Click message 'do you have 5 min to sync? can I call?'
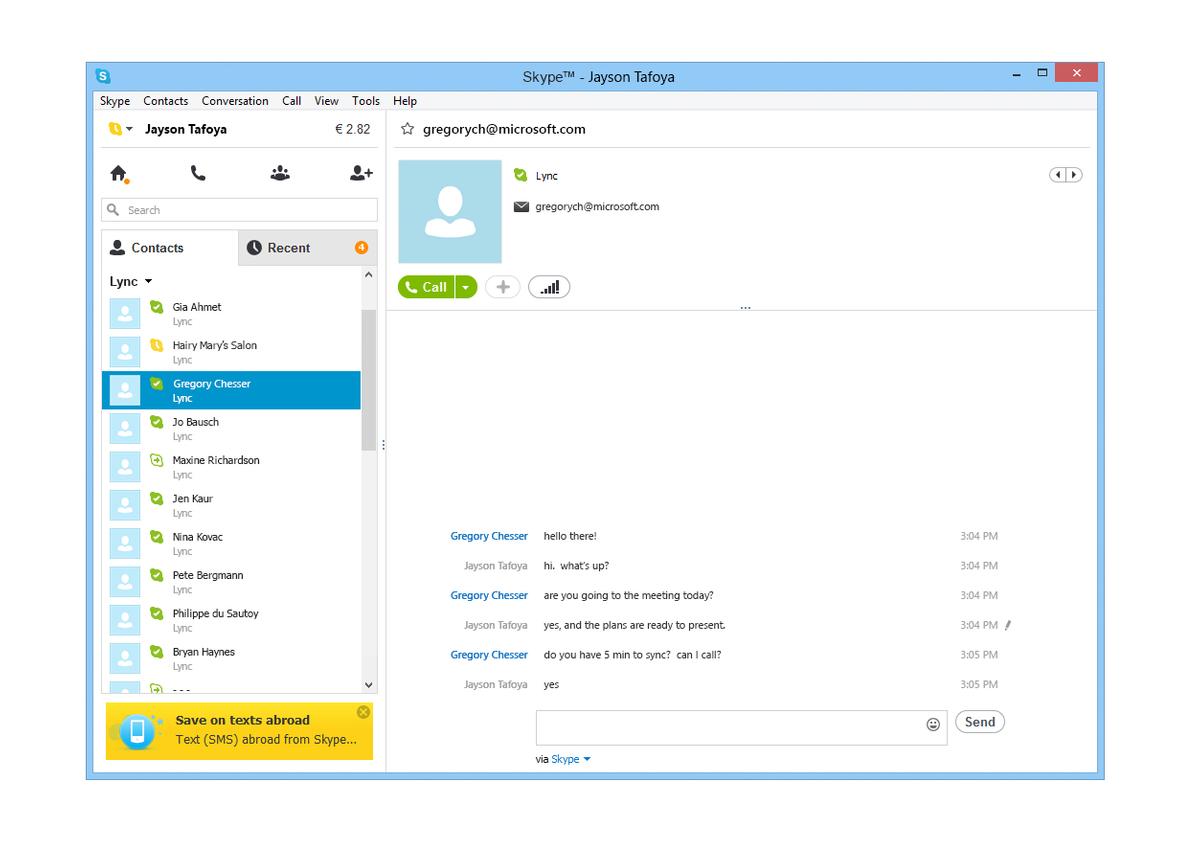This screenshot has height=846, width=1200. pyautogui.click(x=632, y=655)
